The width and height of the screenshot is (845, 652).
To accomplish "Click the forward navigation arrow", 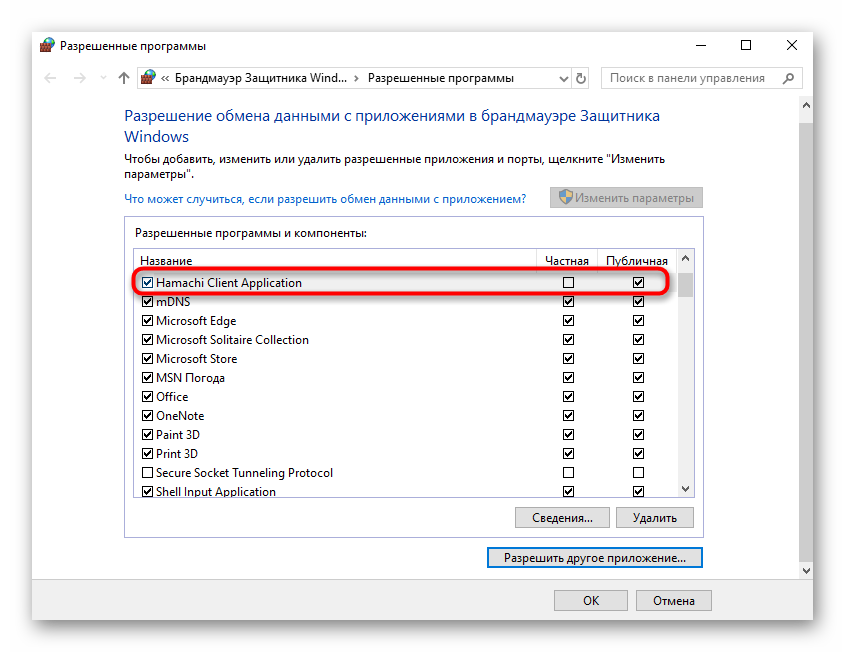I will tap(79, 78).
